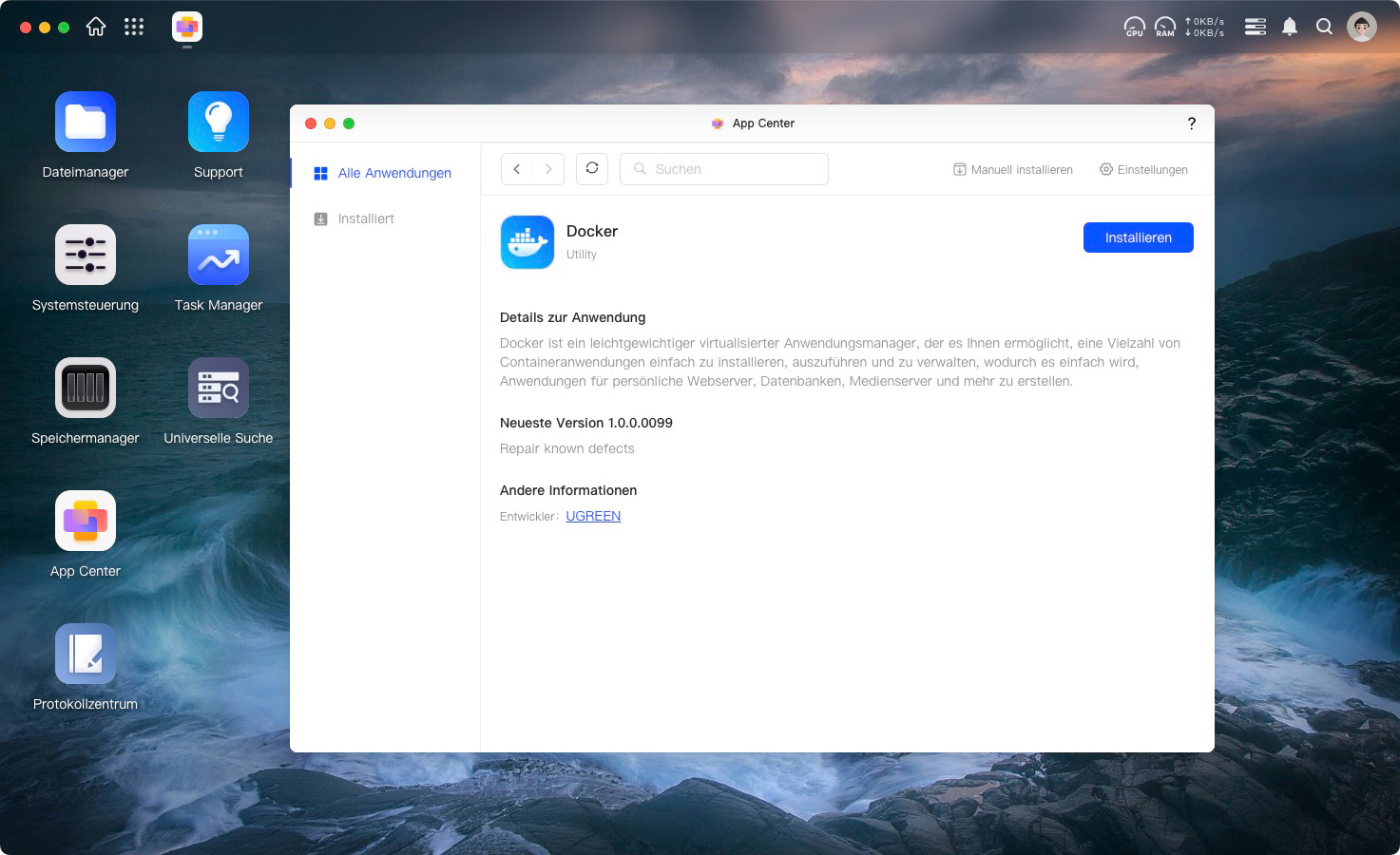
Task: Open the app grid launcher icon
Action: (x=134, y=27)
